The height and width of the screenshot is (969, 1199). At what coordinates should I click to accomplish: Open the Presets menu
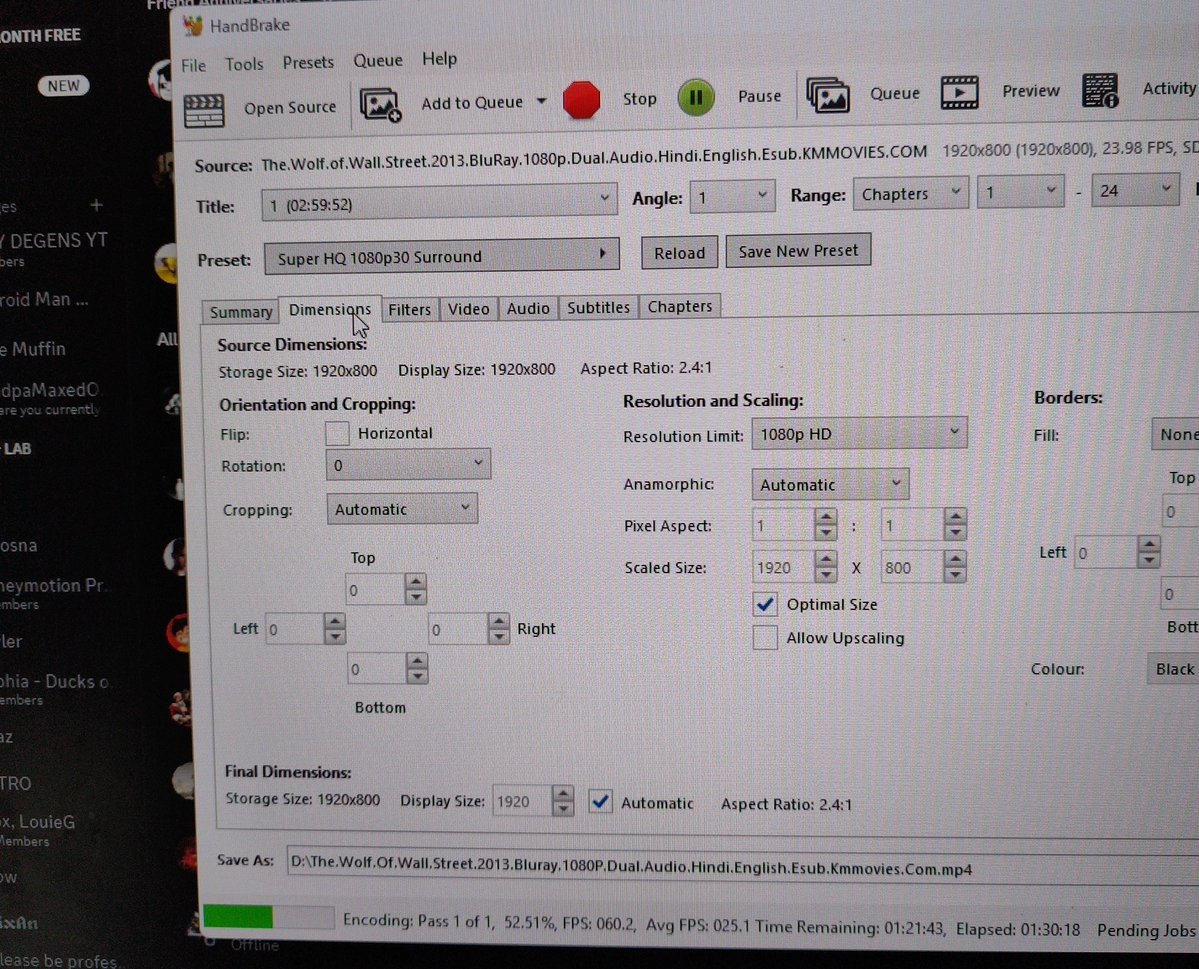pos(308,63)
